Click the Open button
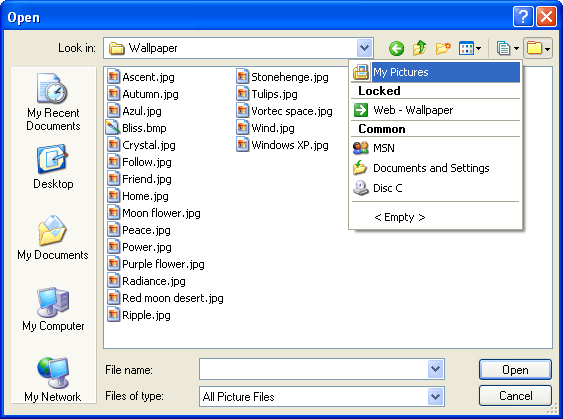Image resolution: width=563 pixels, height=419 pixels. click(515, 369)
